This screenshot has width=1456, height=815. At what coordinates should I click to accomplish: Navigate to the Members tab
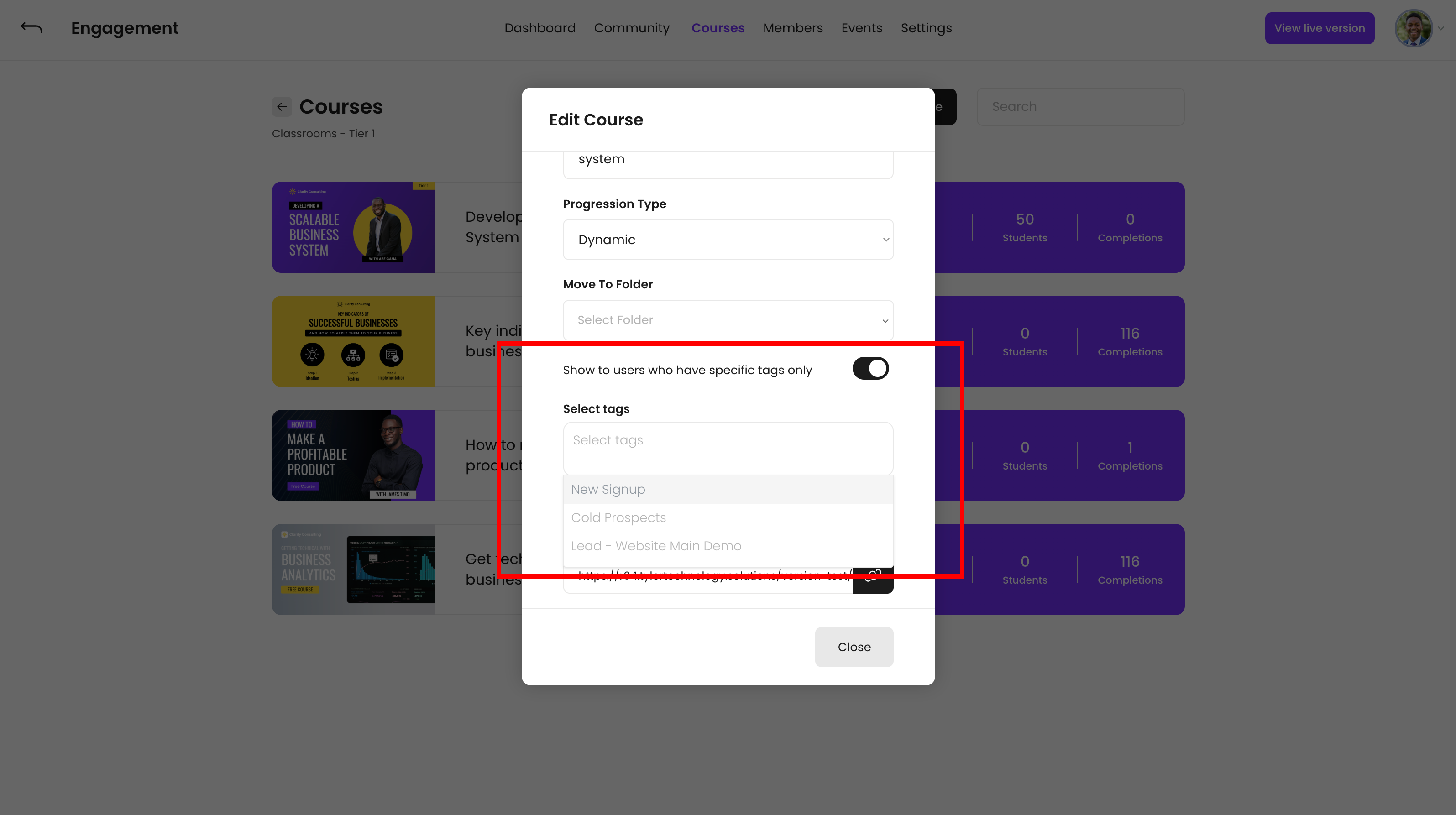tap(792, 28)
